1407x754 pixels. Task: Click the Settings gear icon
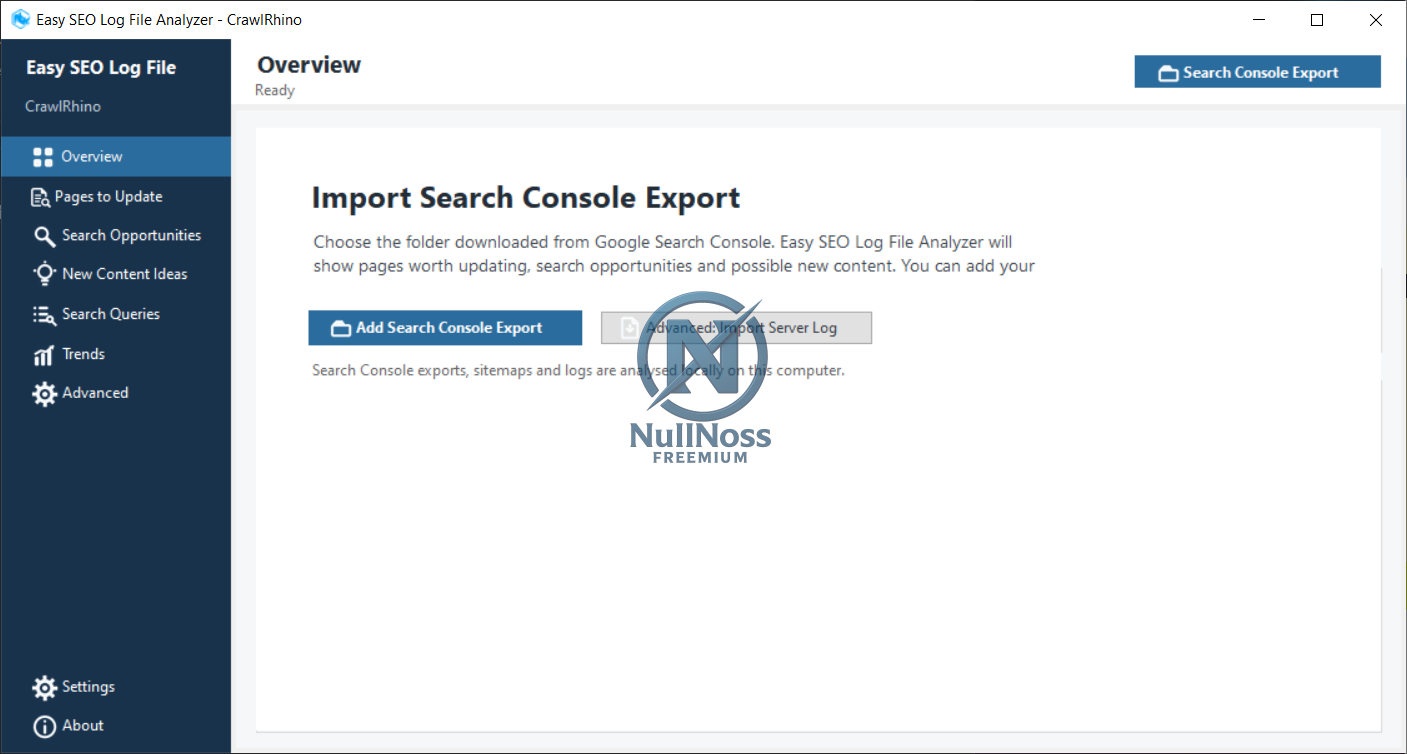(x=44, y=688)
